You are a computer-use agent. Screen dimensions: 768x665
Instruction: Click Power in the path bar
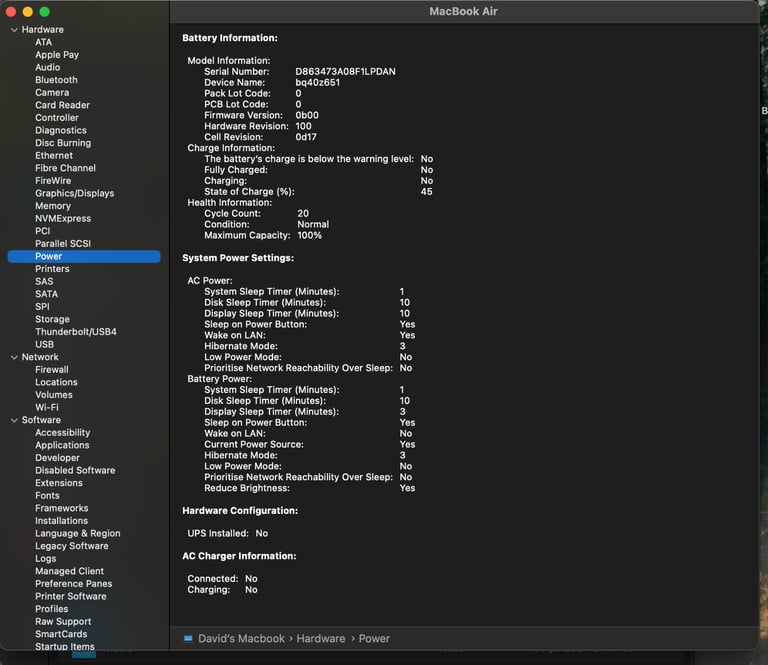coord(374,639)
